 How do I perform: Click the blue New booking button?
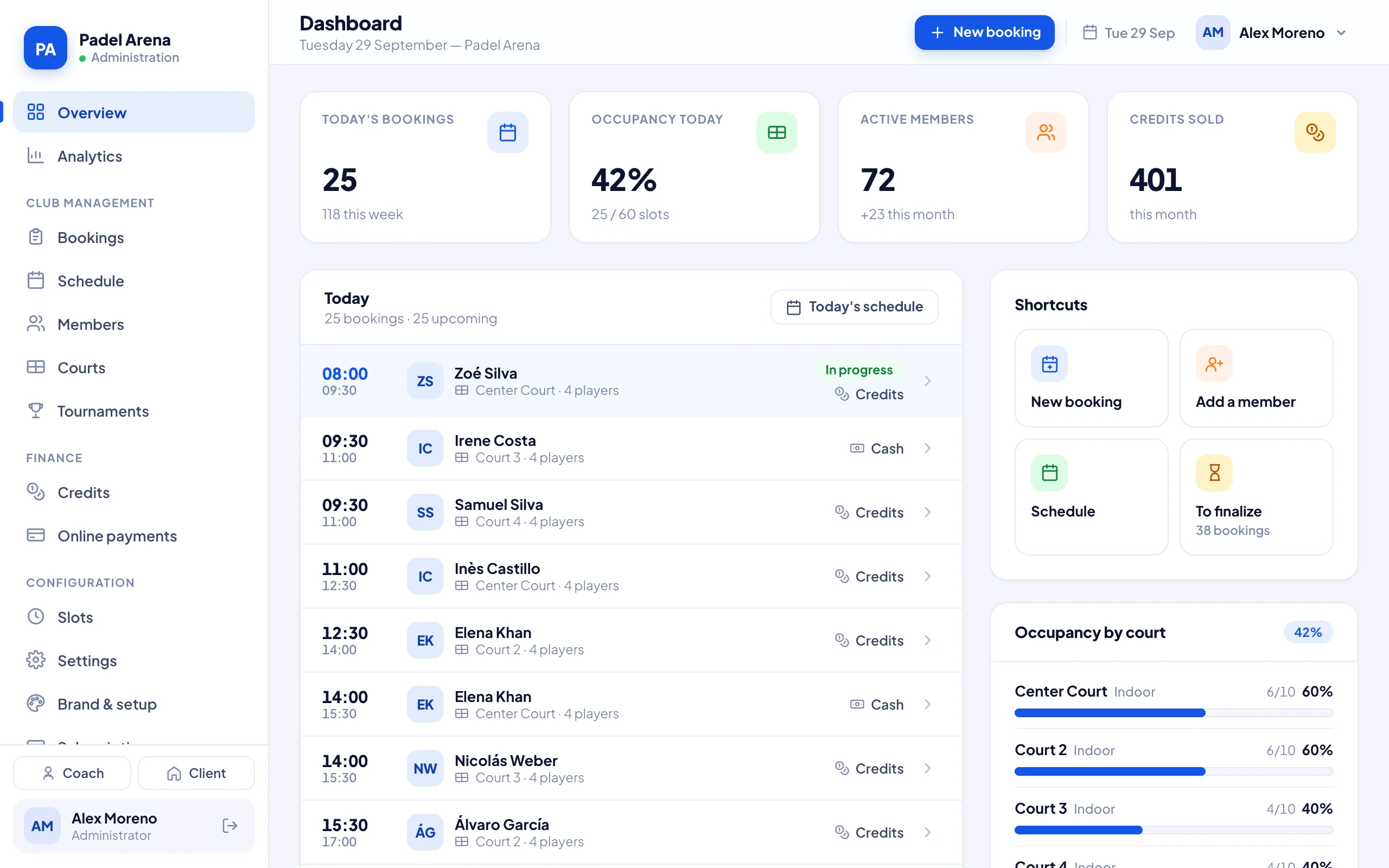pyautogui.click(x=984, y=33)
